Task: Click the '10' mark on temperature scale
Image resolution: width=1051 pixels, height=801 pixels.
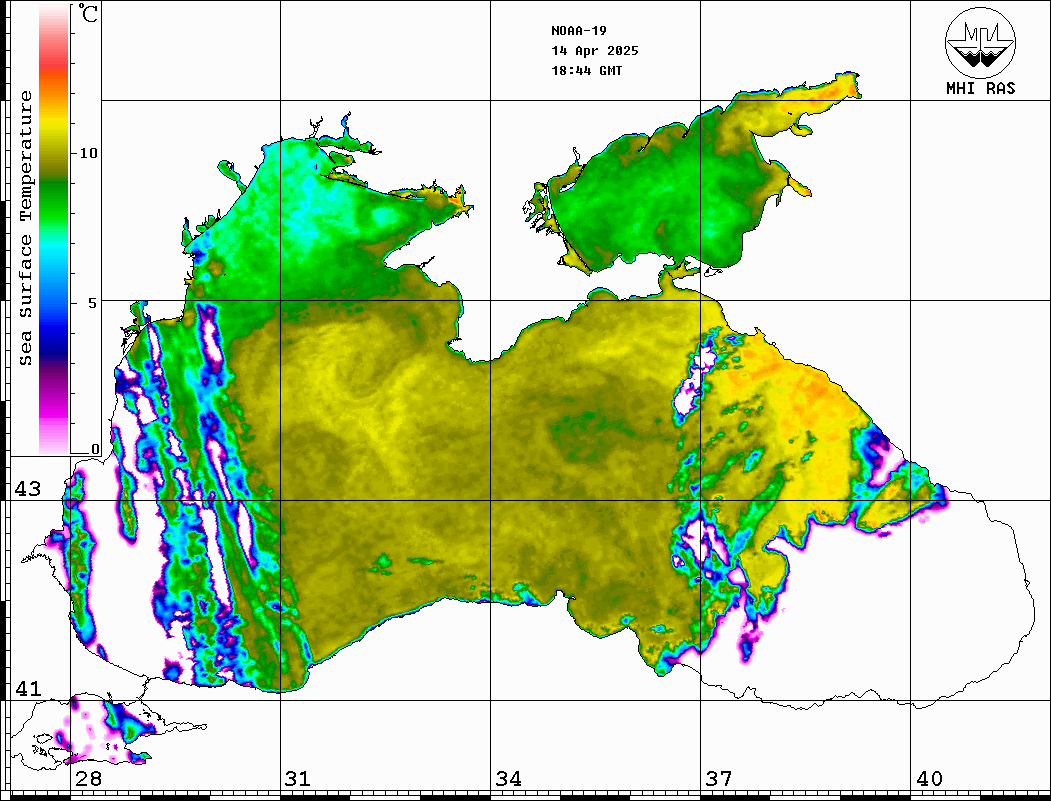Action: click(x=88, y=153)
